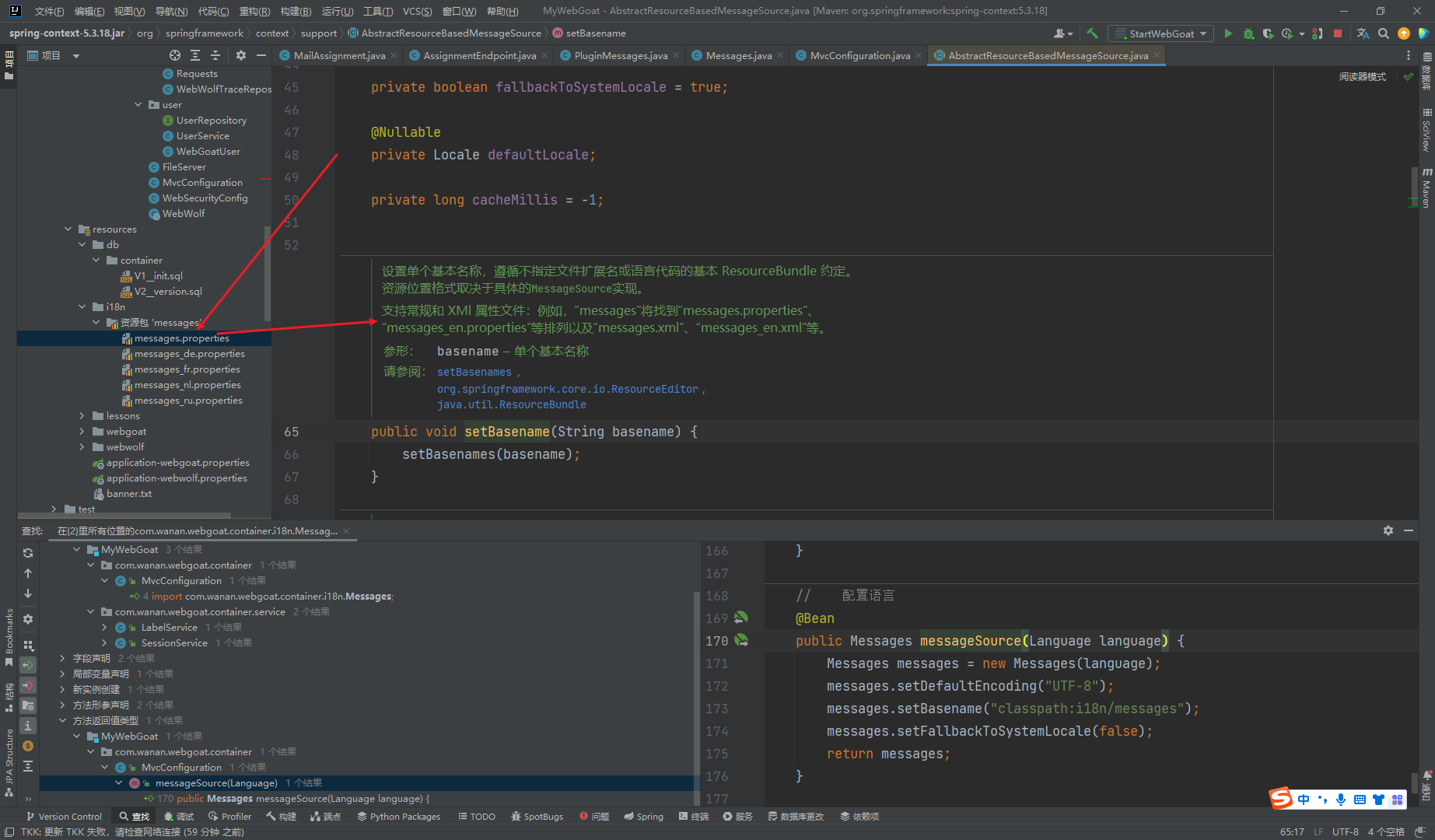Run the StartWebGoat configuration

tap(1228, 33)
